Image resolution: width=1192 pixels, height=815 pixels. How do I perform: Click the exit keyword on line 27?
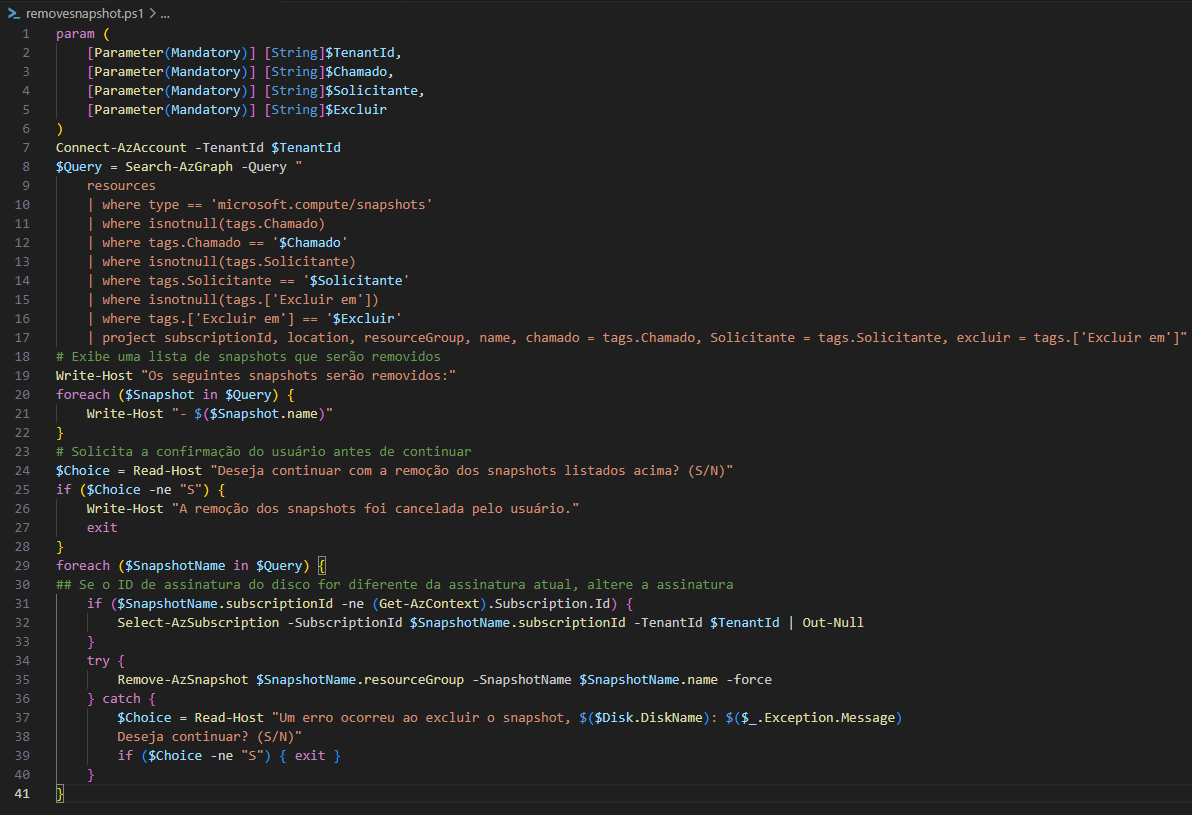coord(102,527)
